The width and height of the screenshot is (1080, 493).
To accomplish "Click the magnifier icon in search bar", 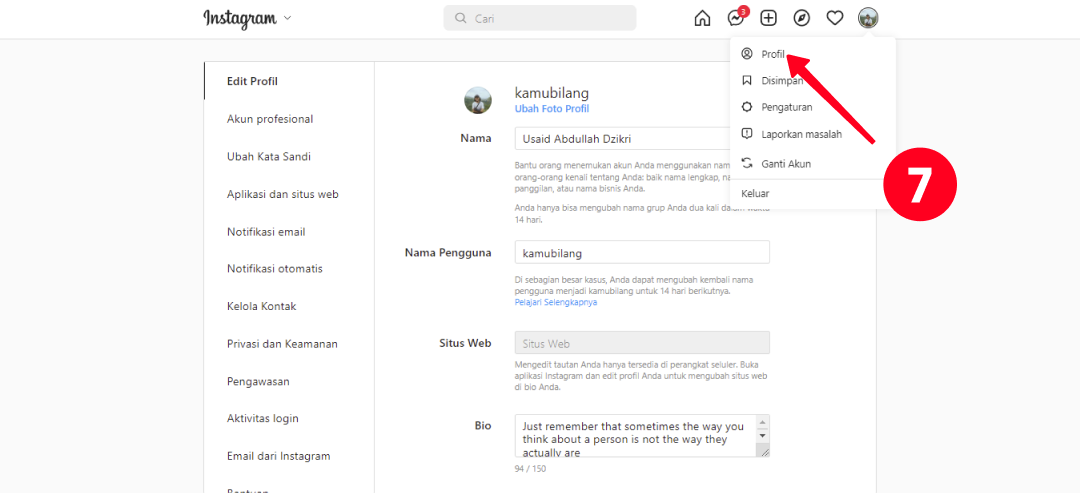I will (461, 18).
